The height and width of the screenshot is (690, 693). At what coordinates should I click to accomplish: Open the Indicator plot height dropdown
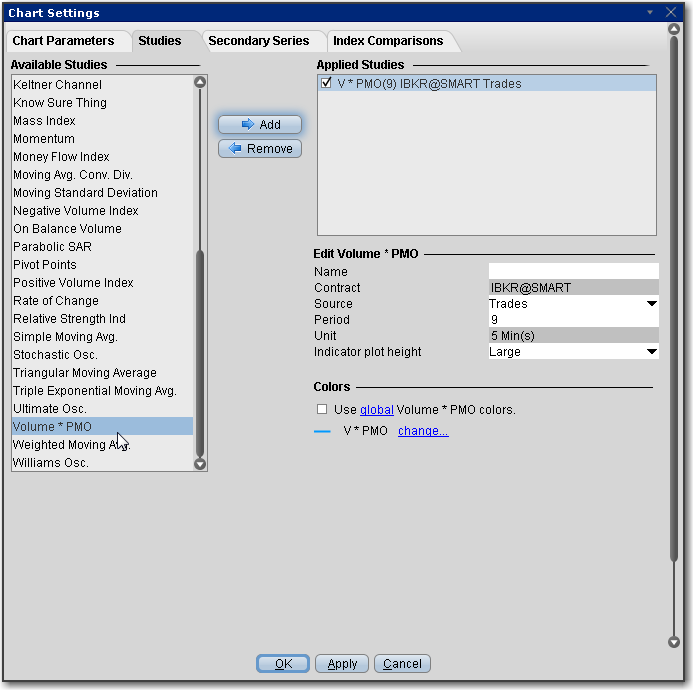[651, 352]
